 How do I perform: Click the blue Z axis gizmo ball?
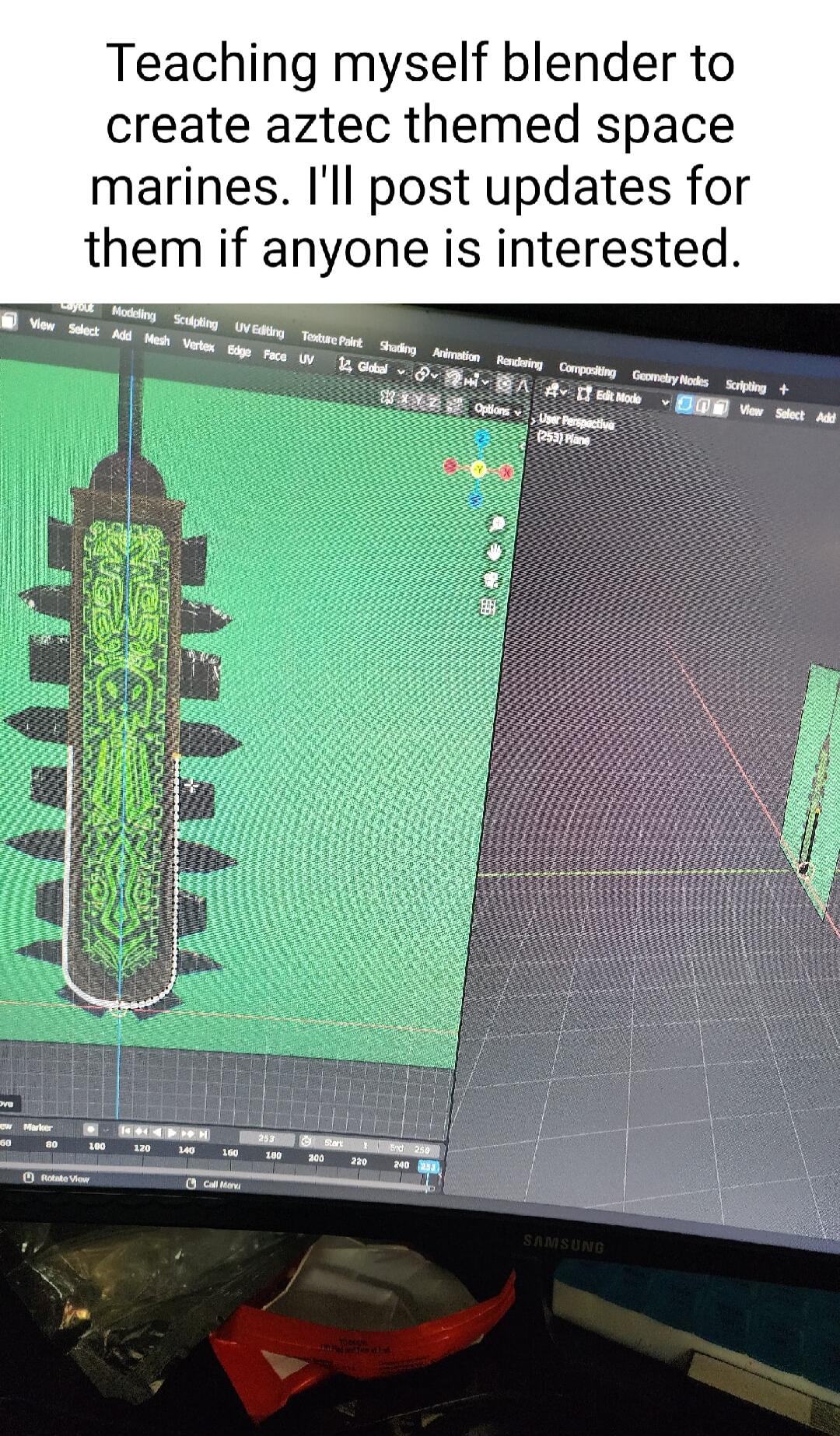click(481, 439)
